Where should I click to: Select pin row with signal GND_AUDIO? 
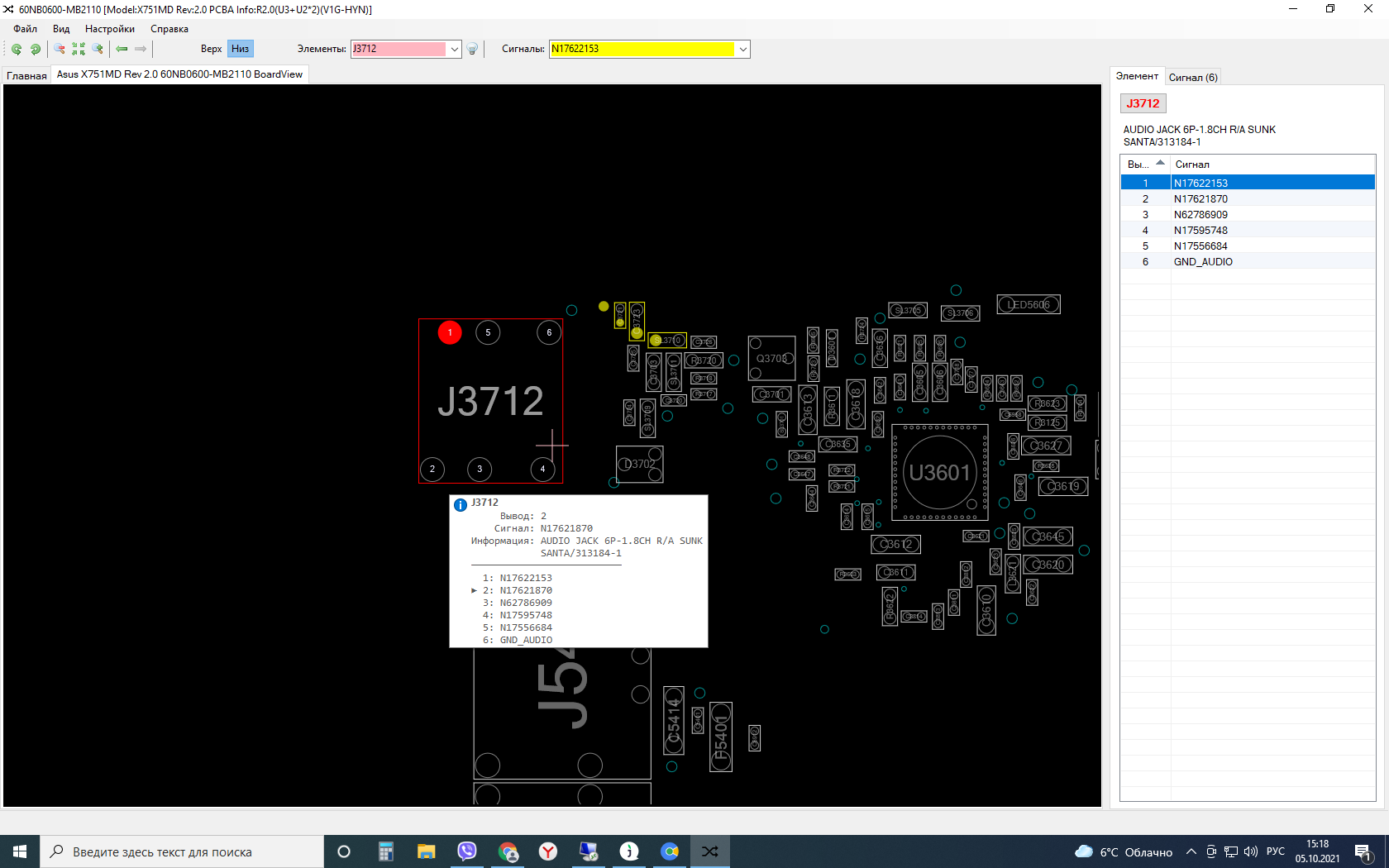[1248, 262]
